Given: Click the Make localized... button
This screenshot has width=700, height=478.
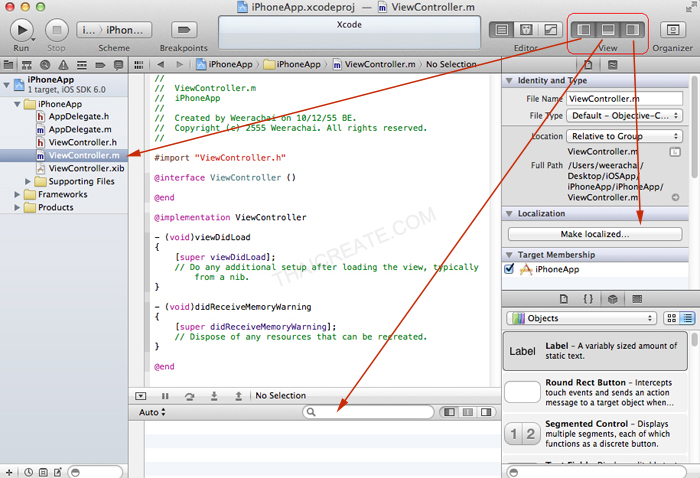Looking at the screenshot, I should (x=594, y=234).
